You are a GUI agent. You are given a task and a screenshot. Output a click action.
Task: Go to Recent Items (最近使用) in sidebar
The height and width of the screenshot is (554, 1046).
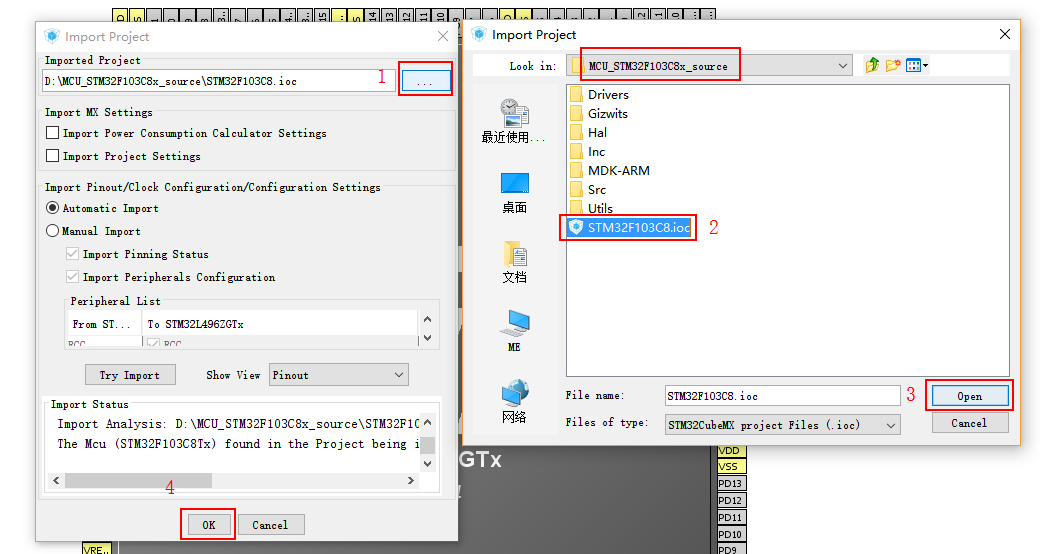pyautogui.click(x=514, y=120)
